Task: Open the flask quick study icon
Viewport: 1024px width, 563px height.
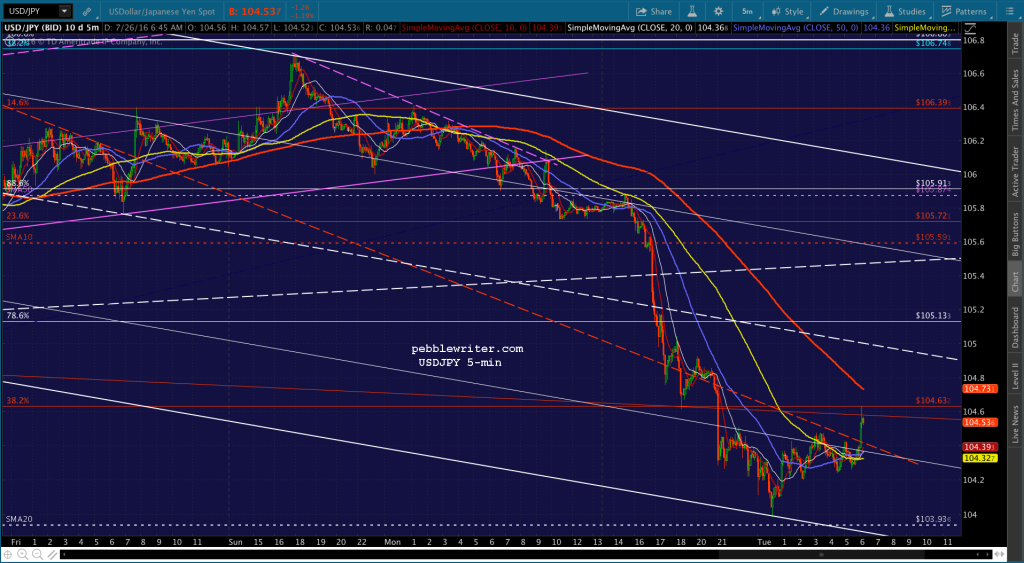Action: pos(692,11)
